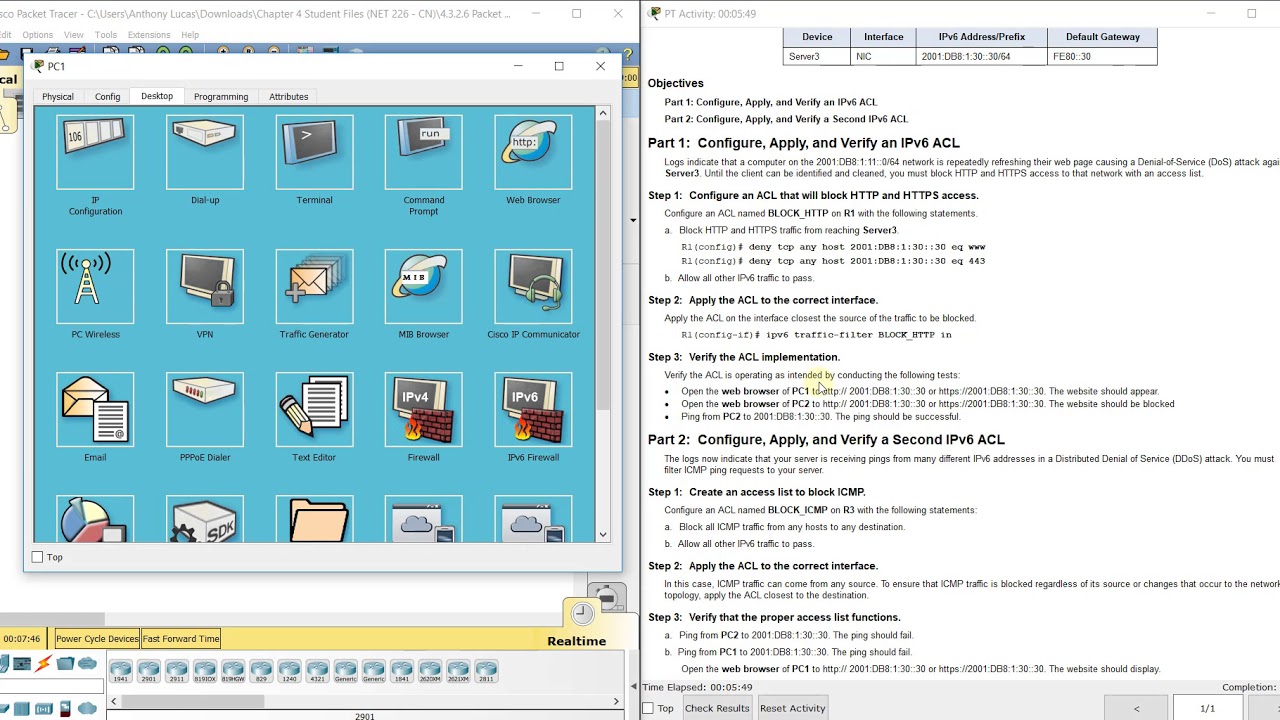Switch to the Physical tab
1280x720 pixels.
click(58, 97)
